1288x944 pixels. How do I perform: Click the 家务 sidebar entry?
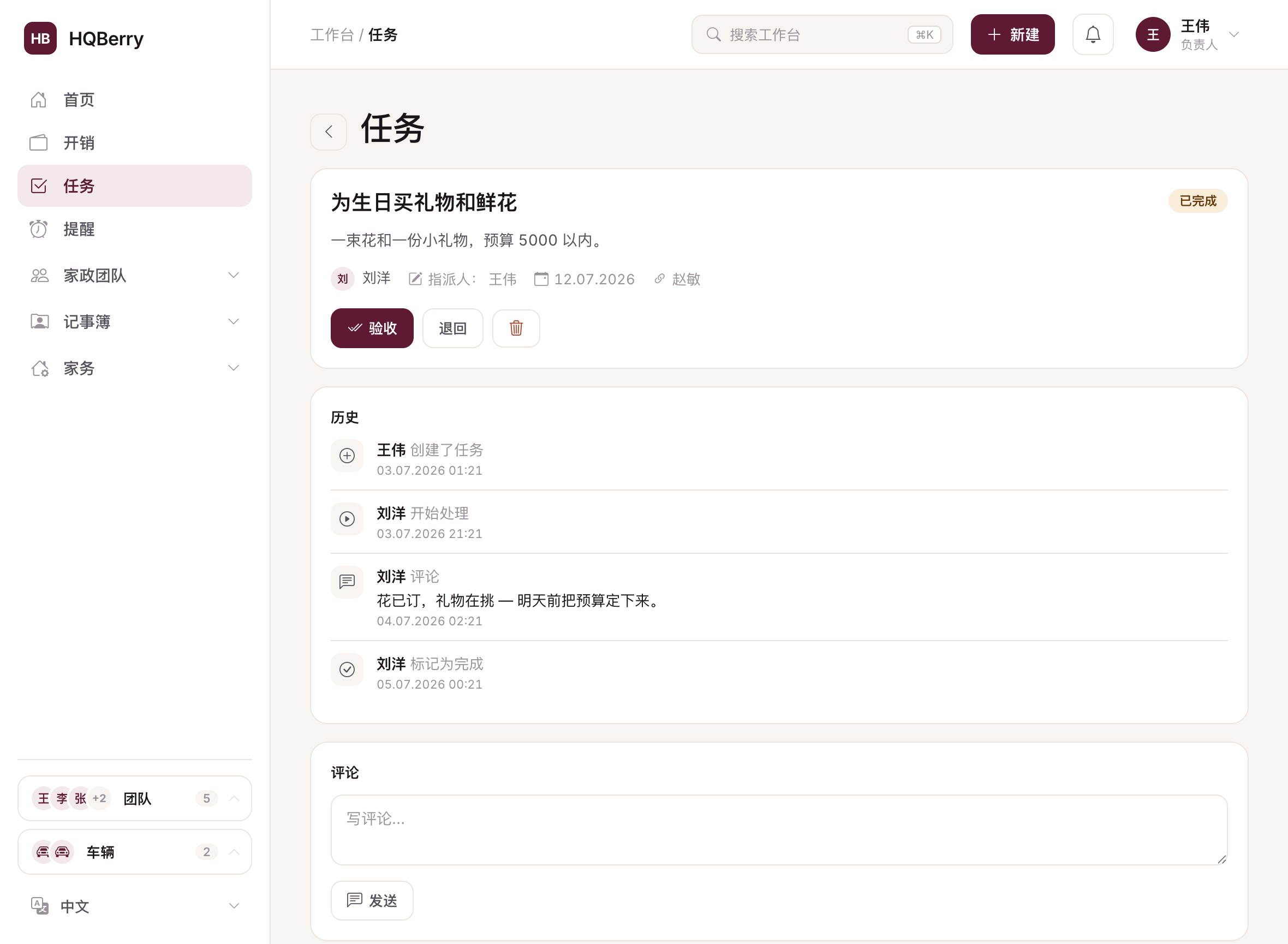click(x=134, y=368)
